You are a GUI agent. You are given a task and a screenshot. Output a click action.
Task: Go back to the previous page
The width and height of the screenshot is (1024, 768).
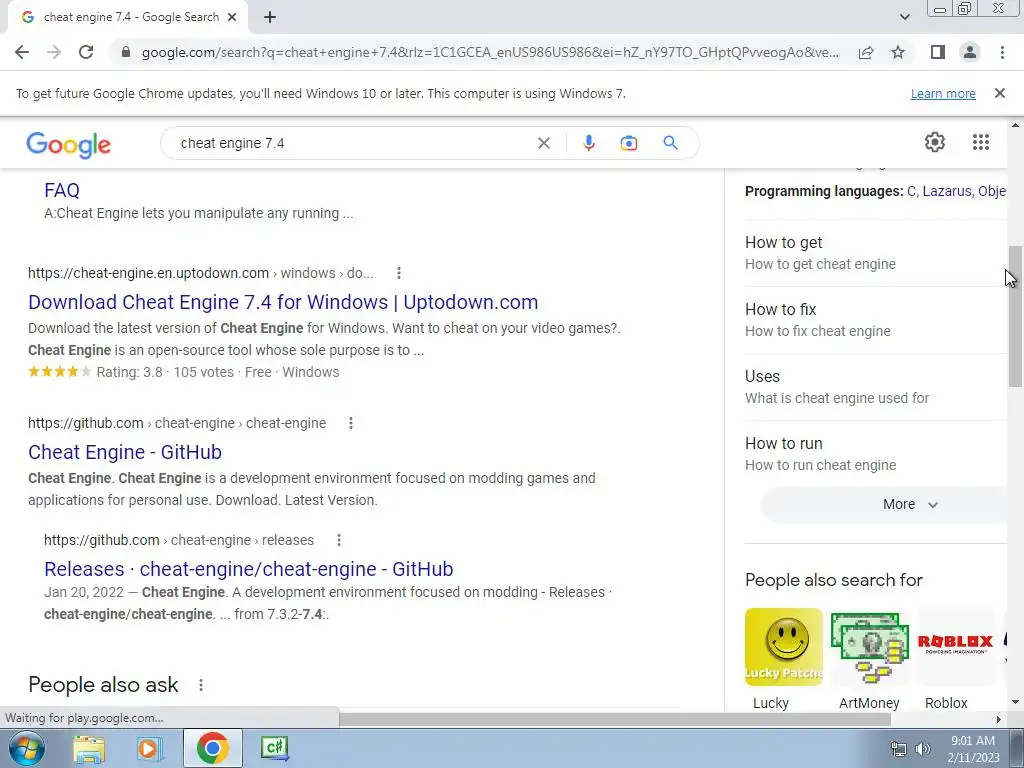(x=22, y=52)
